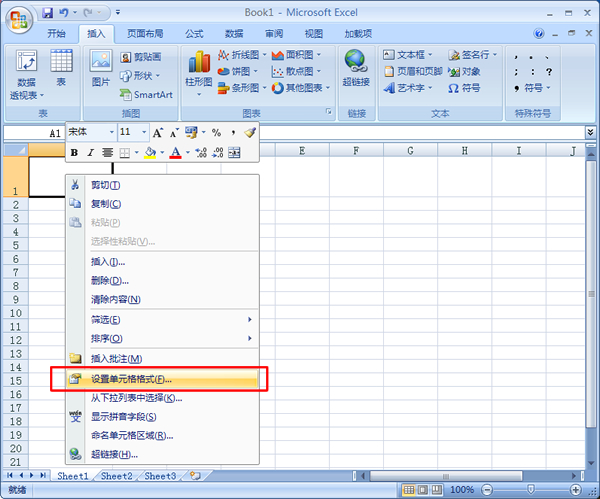The height and width of the screenshot is (499, 600).
Task: Choose Hyperlink (超链接(H)) in context menu
Action: [162, 454]
